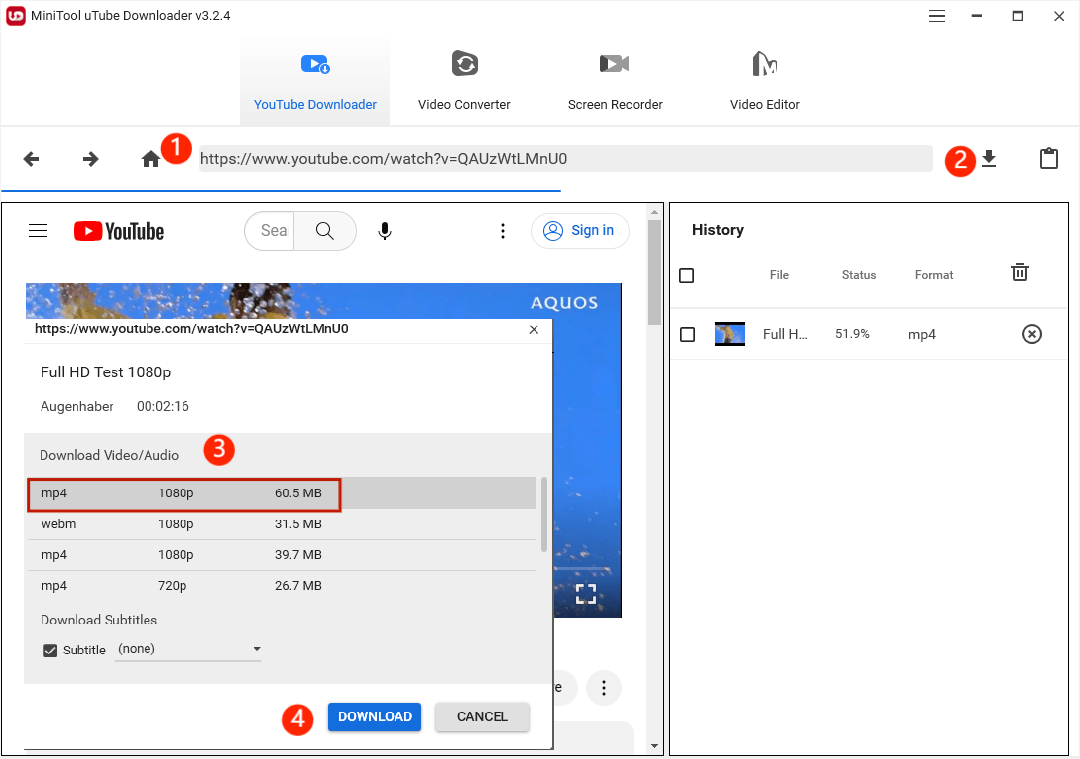This screenshot has width=1080, height=759.
Task: Toggle the Subtitle checkbox
Action: pos(50,650)
